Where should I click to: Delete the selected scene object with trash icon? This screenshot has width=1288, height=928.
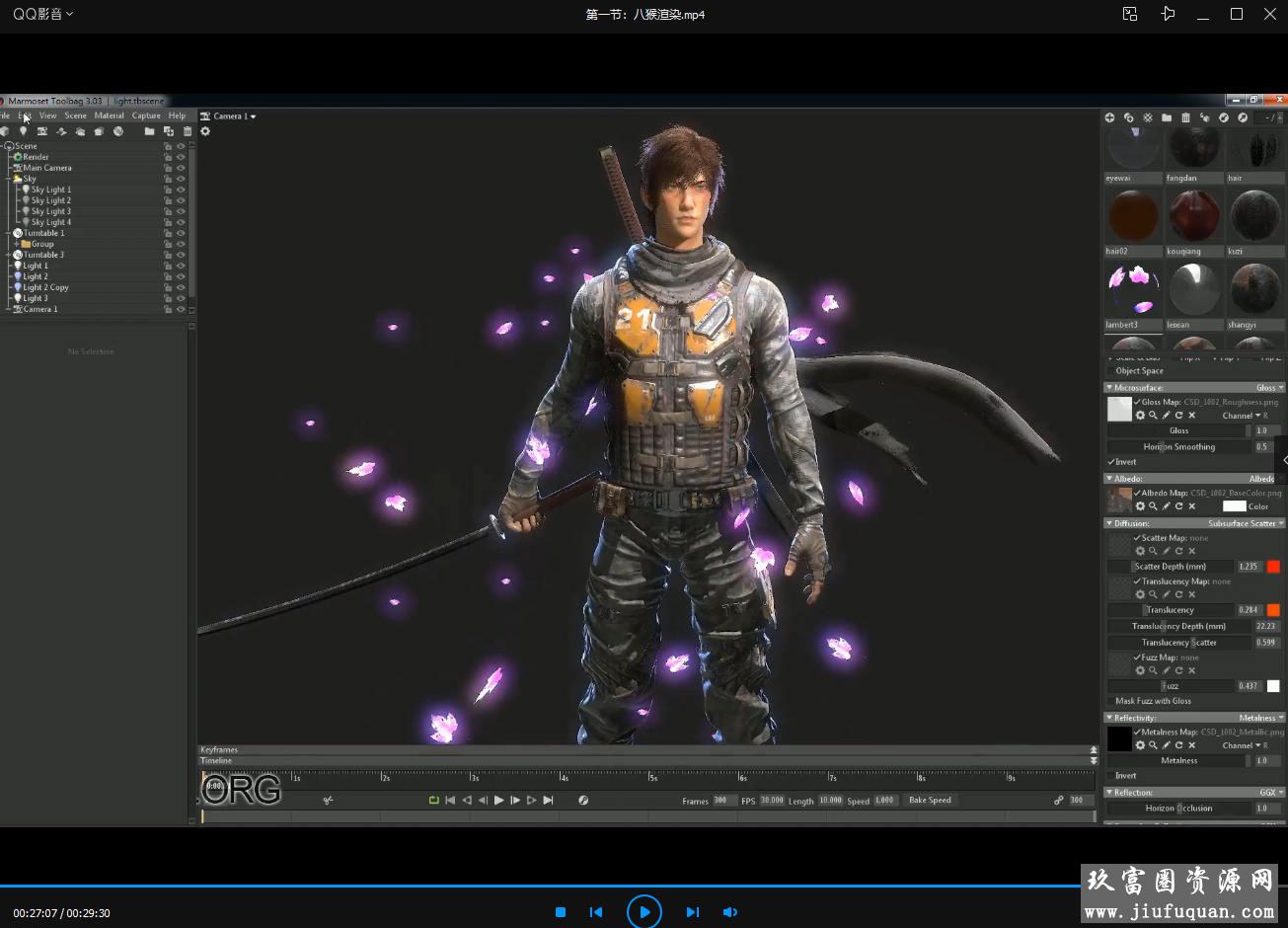(x=188, y=131)
